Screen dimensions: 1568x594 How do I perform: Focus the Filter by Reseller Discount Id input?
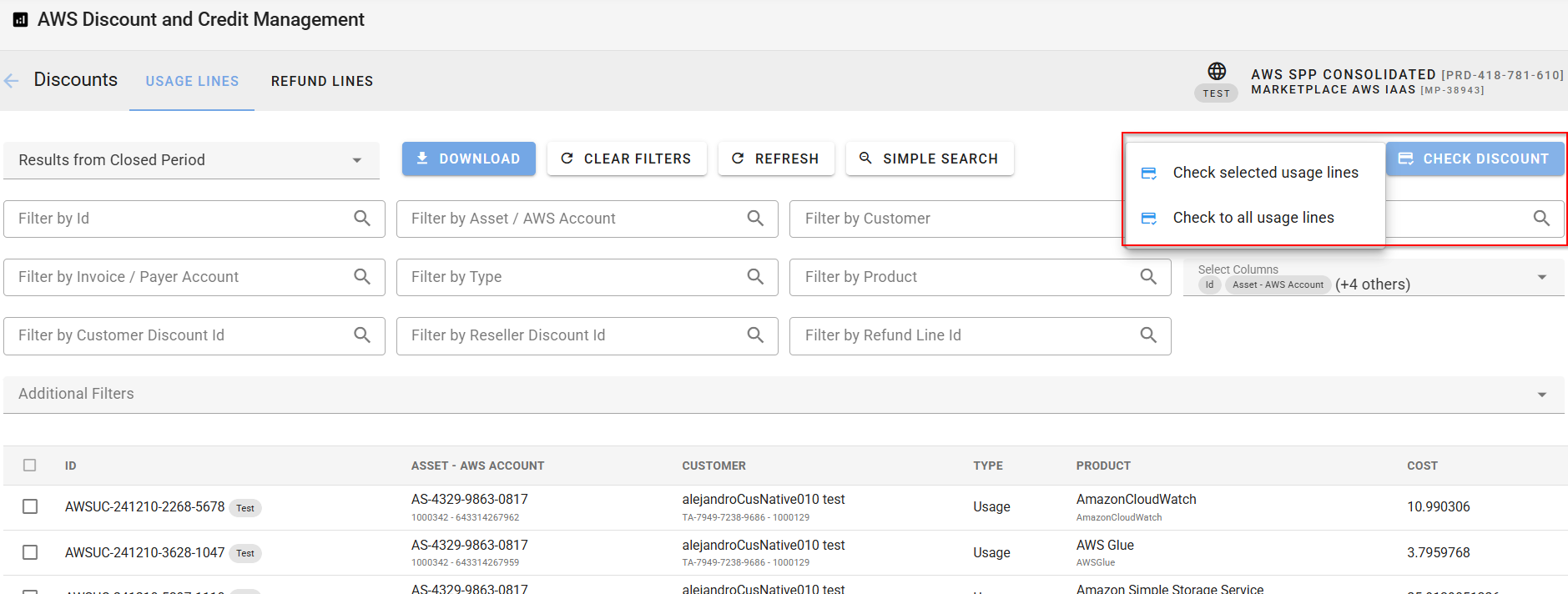[x=587, y=335]
